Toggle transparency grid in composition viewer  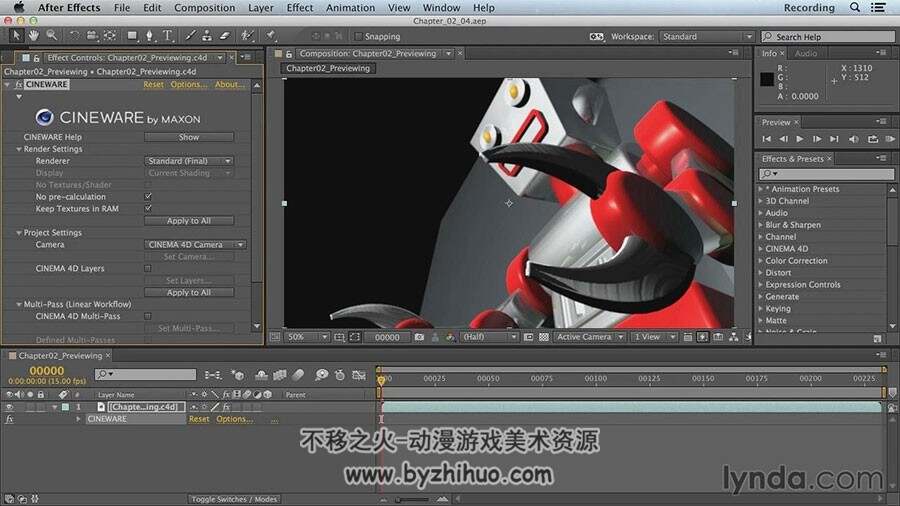point(544,337)
